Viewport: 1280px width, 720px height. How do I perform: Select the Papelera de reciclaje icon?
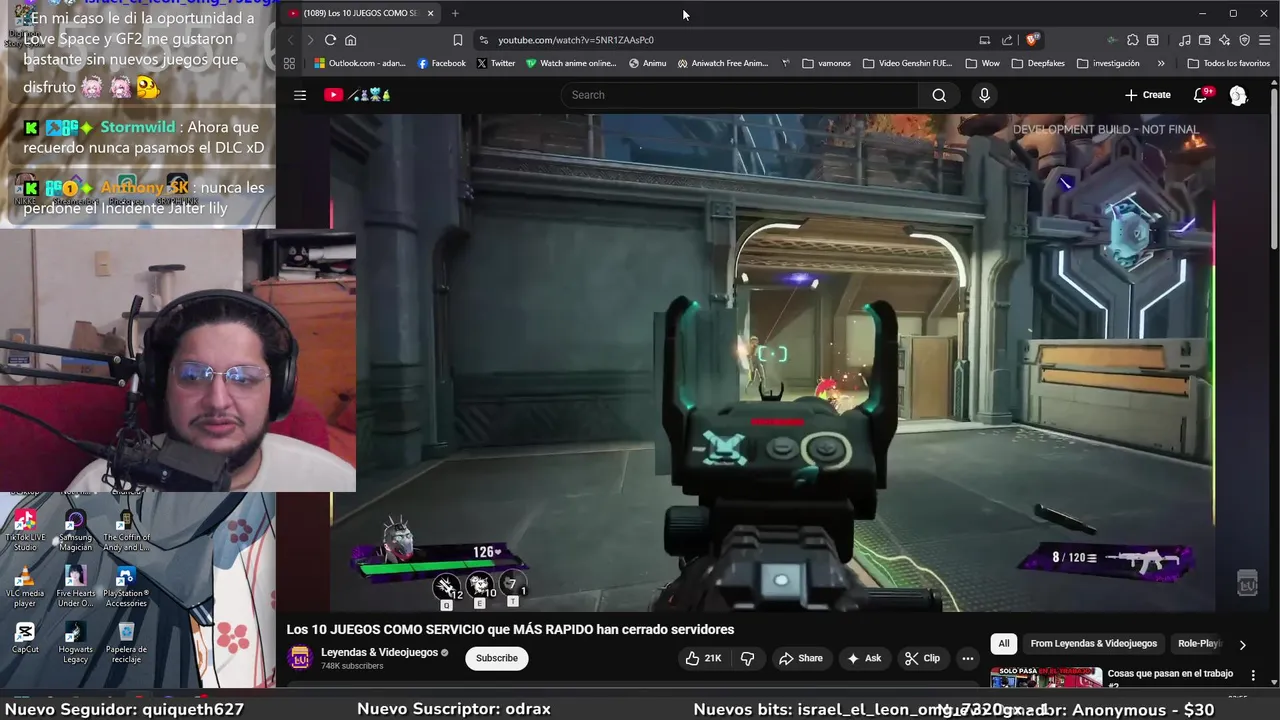[126, 643]
